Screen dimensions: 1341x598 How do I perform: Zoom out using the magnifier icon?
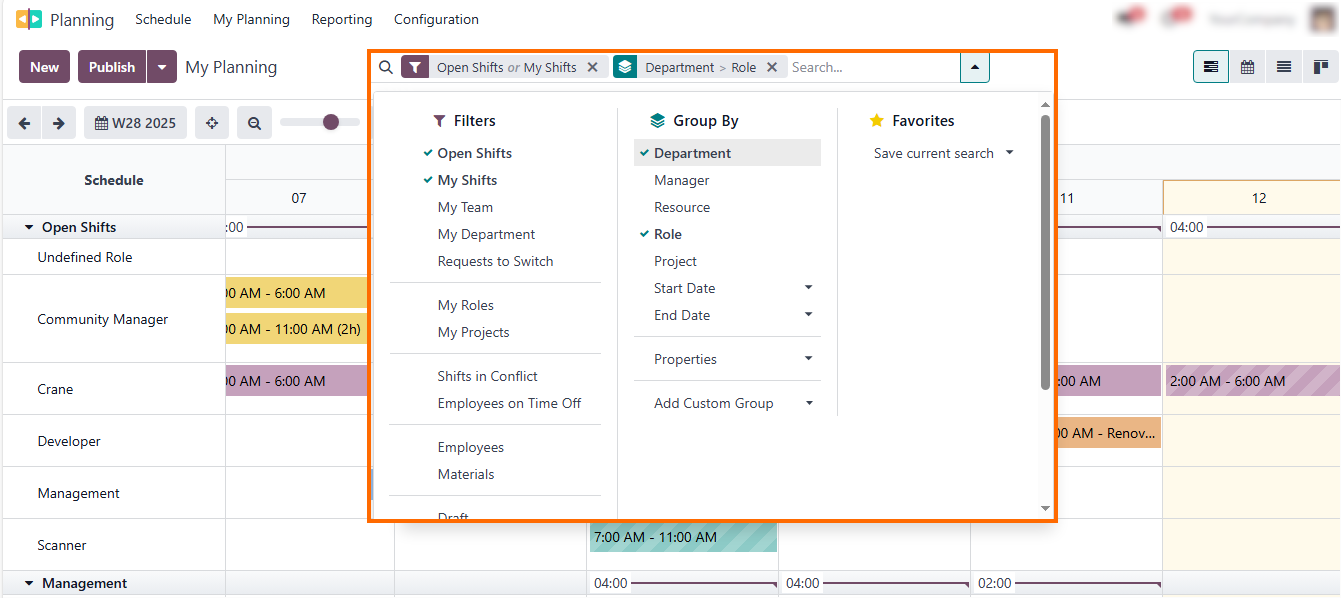tap(254, 122)
